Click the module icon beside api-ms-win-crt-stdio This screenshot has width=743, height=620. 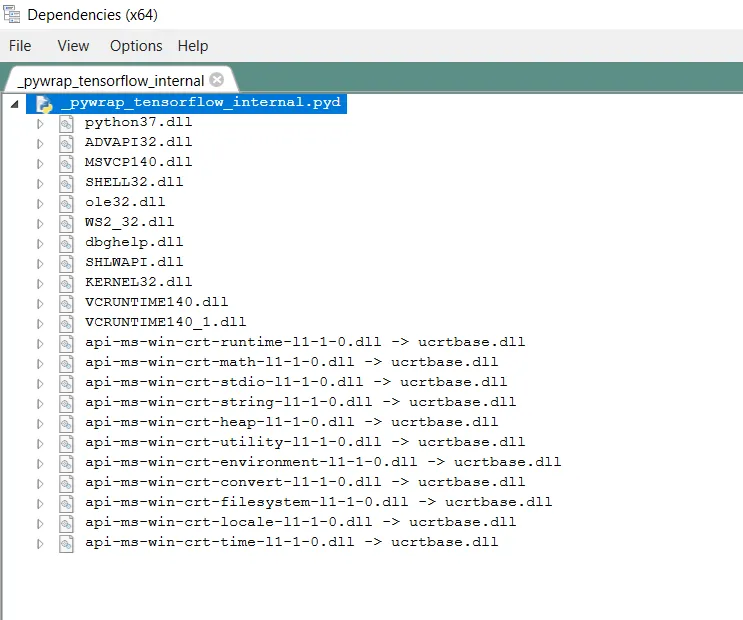pos(66,383)
